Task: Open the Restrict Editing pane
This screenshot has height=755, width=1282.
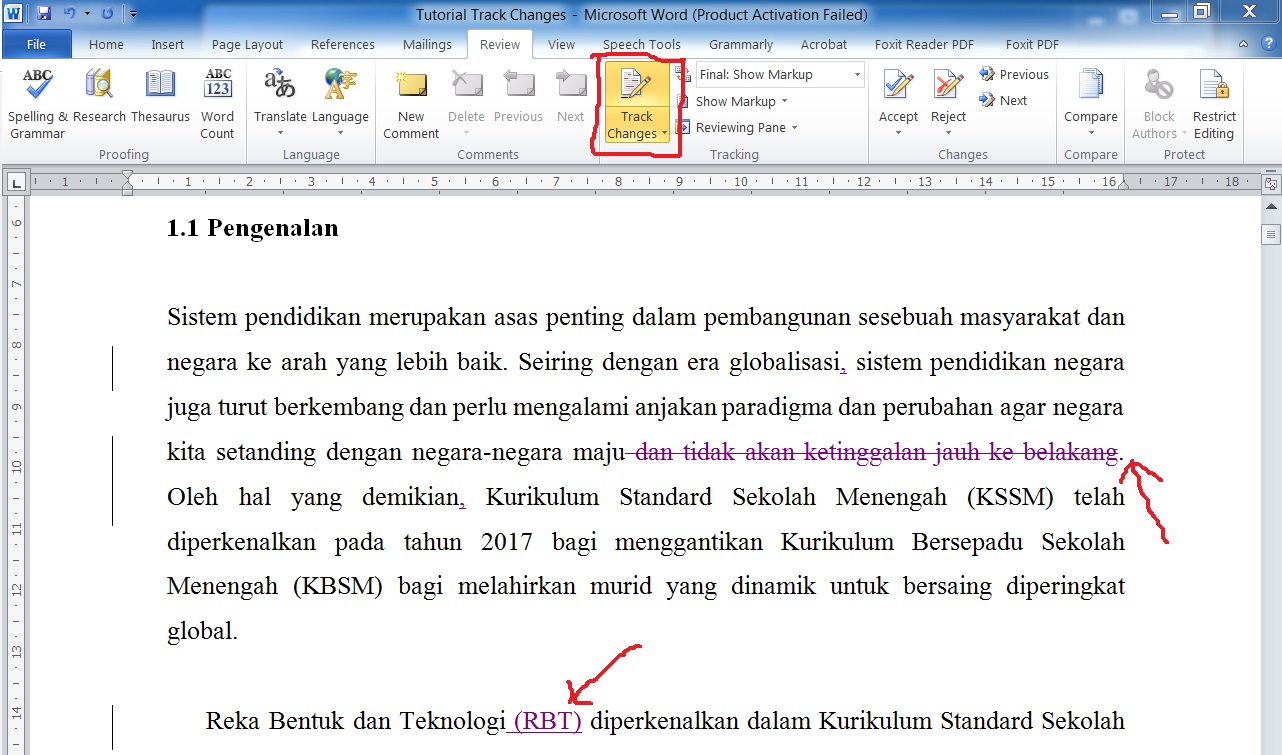Action: click(x=1214, y=87)
